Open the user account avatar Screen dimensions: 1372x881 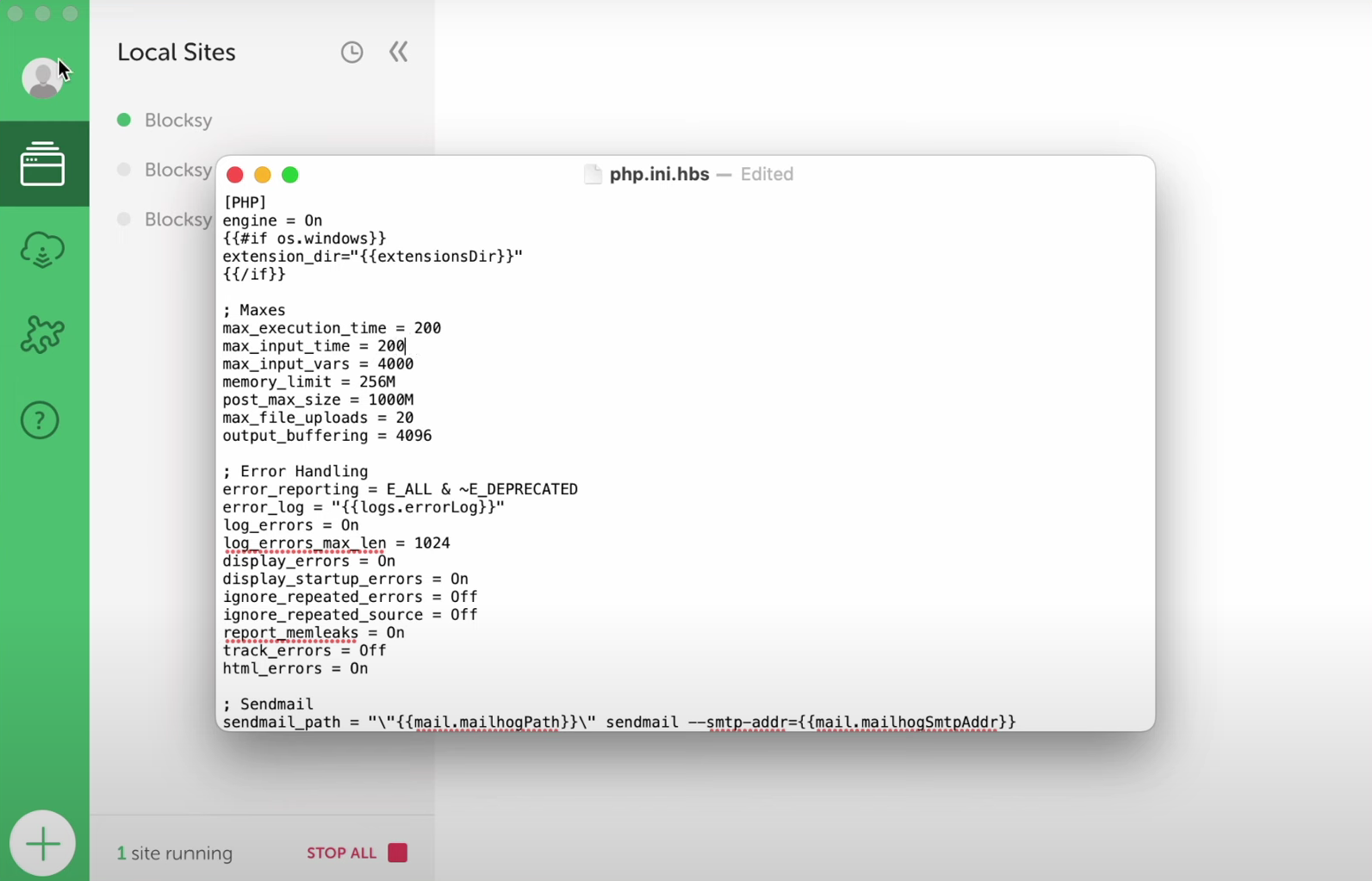coord(42,78)
